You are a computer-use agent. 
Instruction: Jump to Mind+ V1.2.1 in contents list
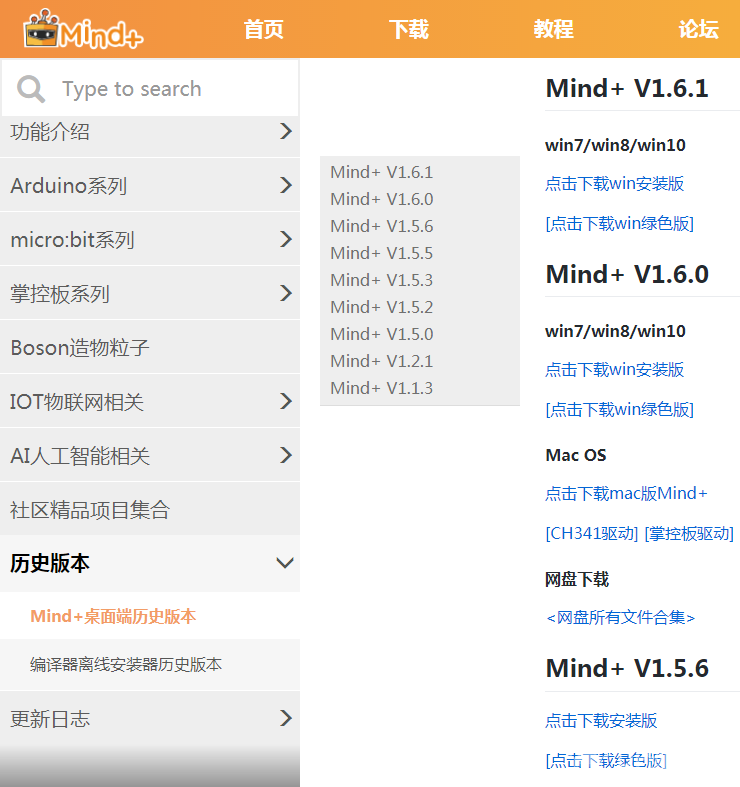(x=382, y=361)
